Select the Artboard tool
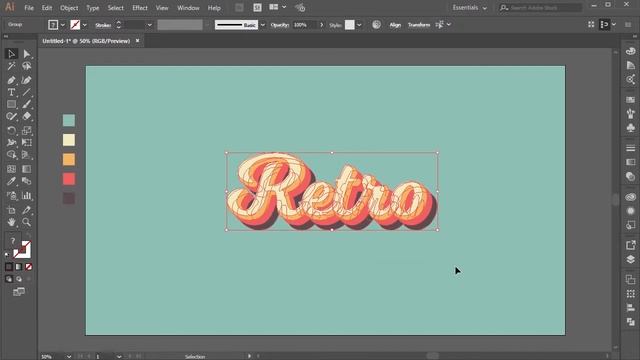This screenshot has width=640, height=360. [11, 210]
